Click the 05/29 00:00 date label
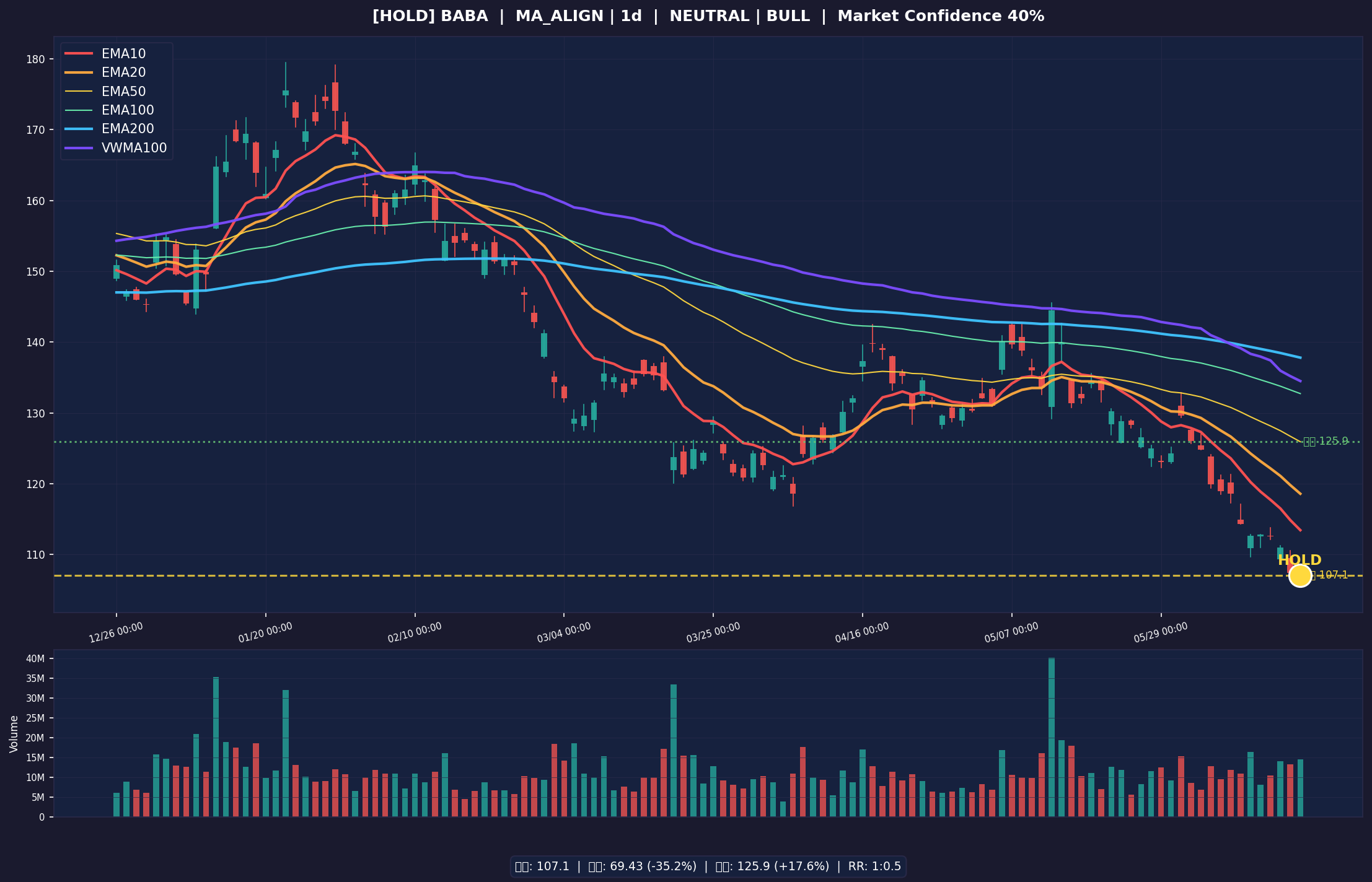 point(1161,633)
